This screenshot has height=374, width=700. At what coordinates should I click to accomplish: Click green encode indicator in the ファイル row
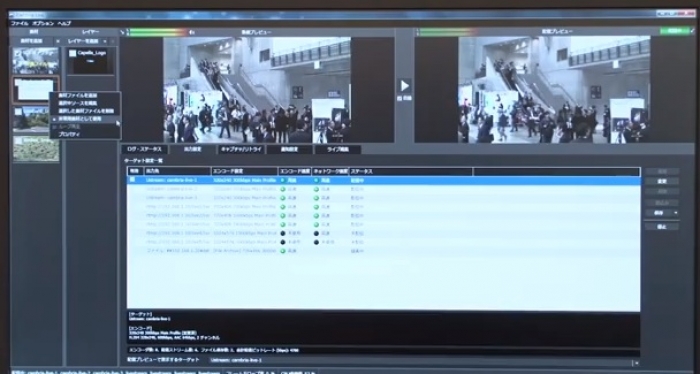click(283, 251)
